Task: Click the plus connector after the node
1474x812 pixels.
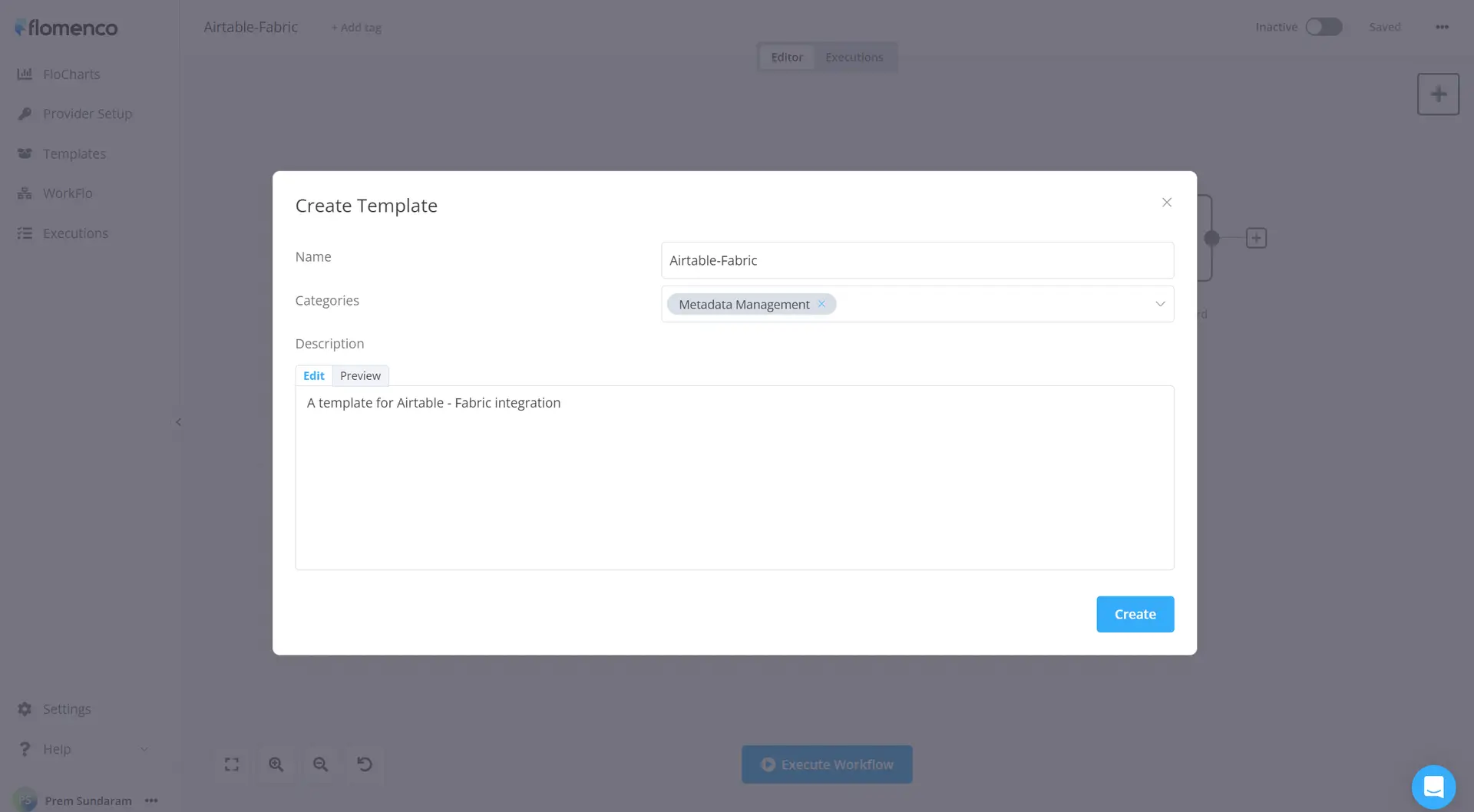Action: click(1256, 238)
